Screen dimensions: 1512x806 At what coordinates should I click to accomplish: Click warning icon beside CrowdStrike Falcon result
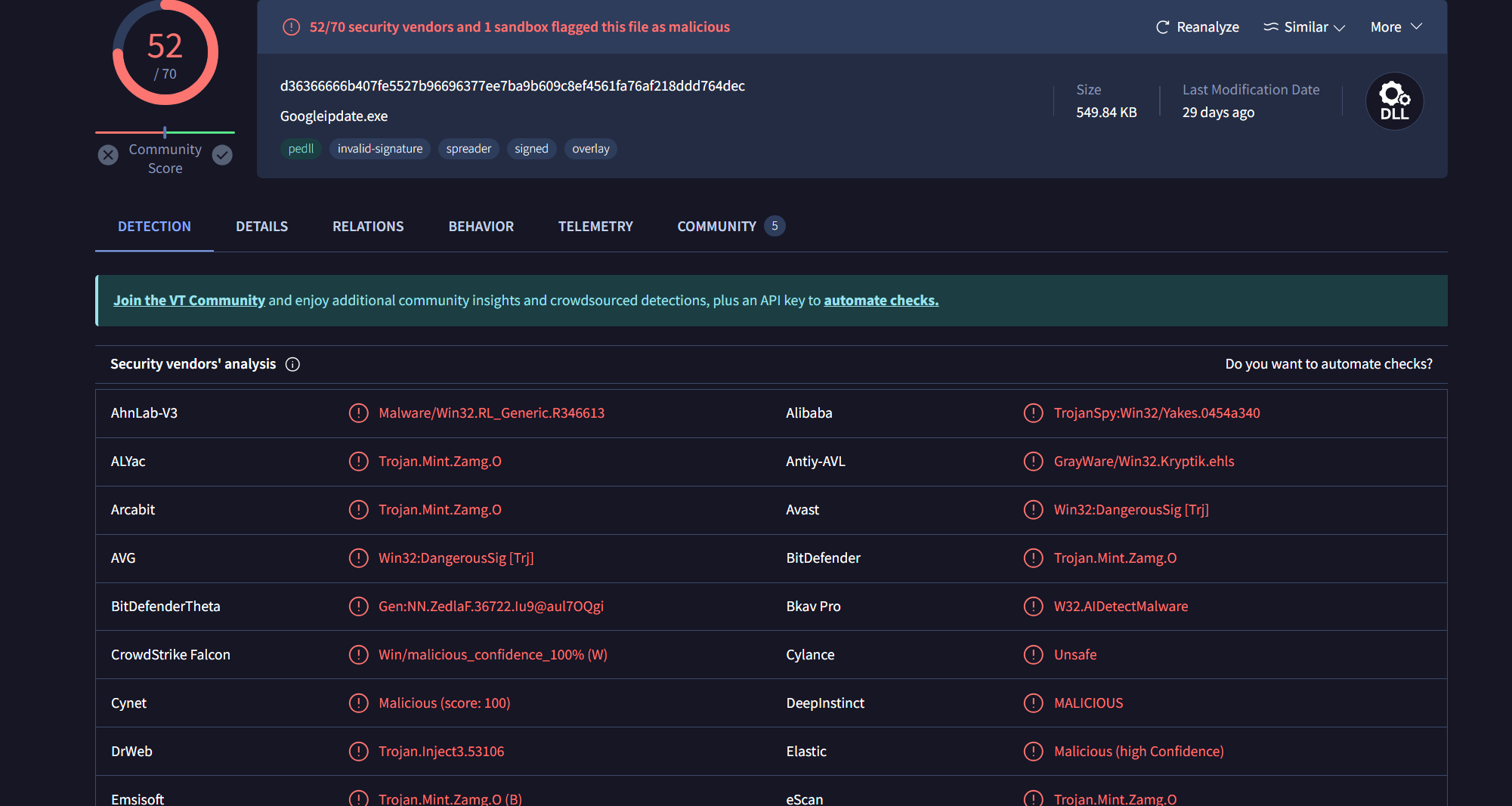point(358,655)
